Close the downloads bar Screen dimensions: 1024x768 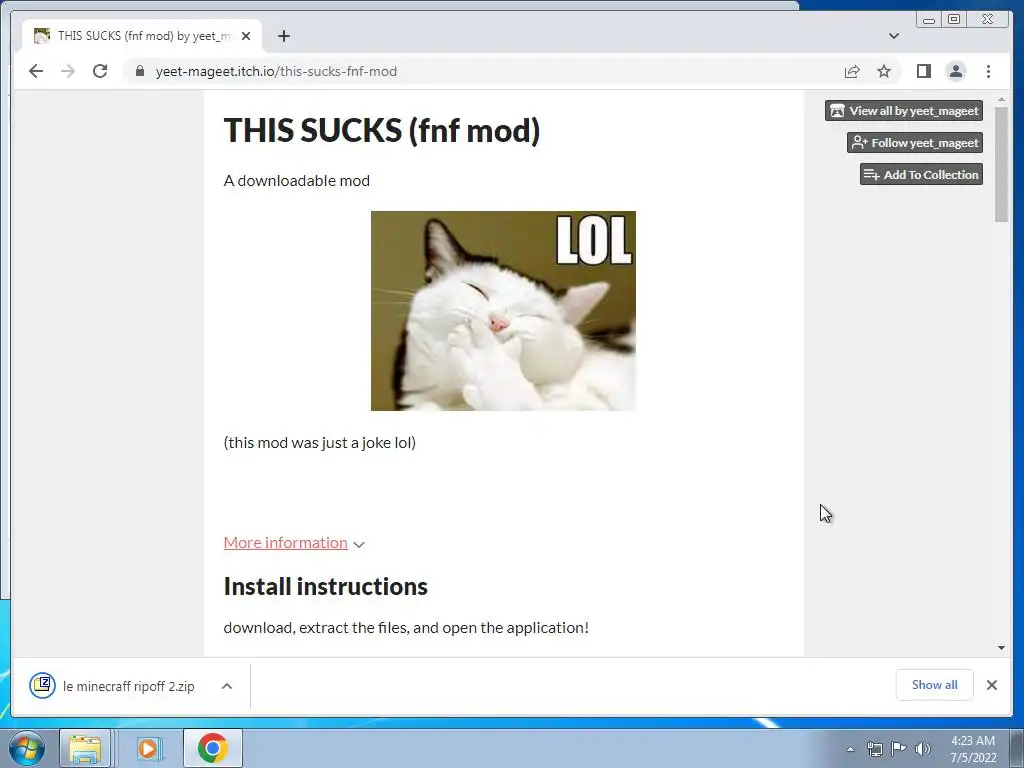click(991, 685)
